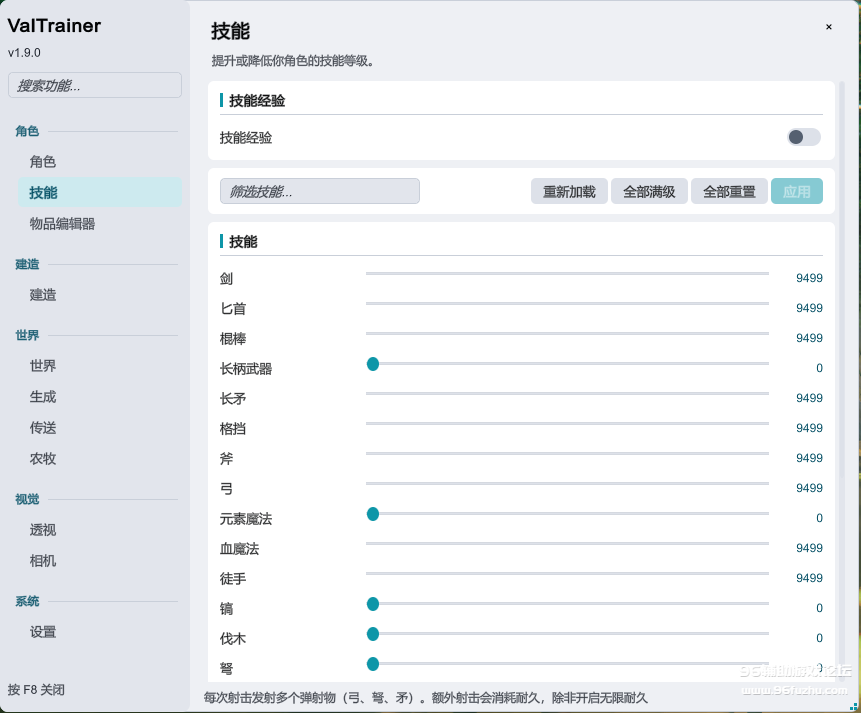Click the 重新加载 button
This screenshot has height=713, width=861.
coord(569,191)
